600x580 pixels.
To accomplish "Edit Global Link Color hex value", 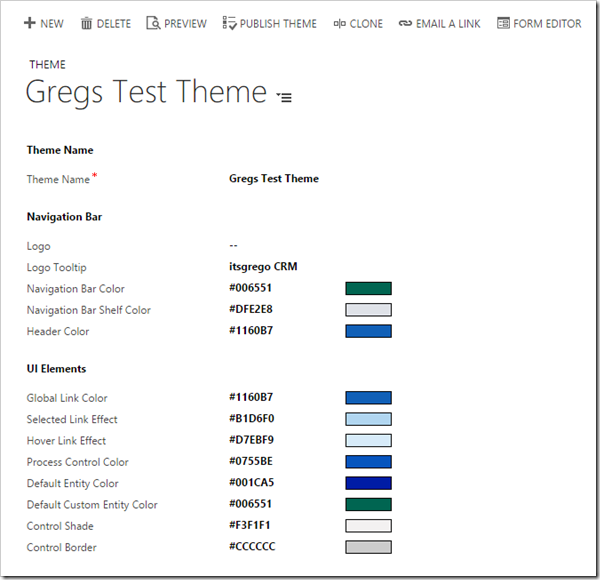I will point(250,398).
